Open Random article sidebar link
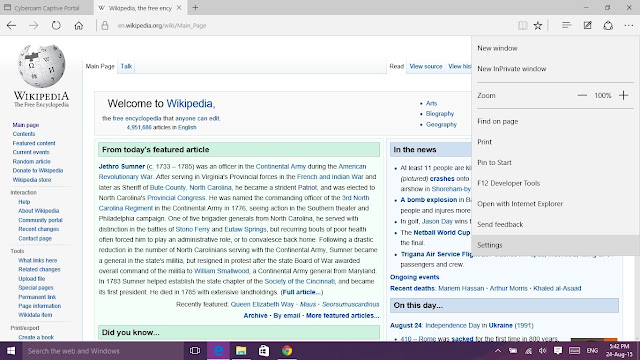Image resolution: width=640 pixels, height=360 pixels. (x=31, y=161)
